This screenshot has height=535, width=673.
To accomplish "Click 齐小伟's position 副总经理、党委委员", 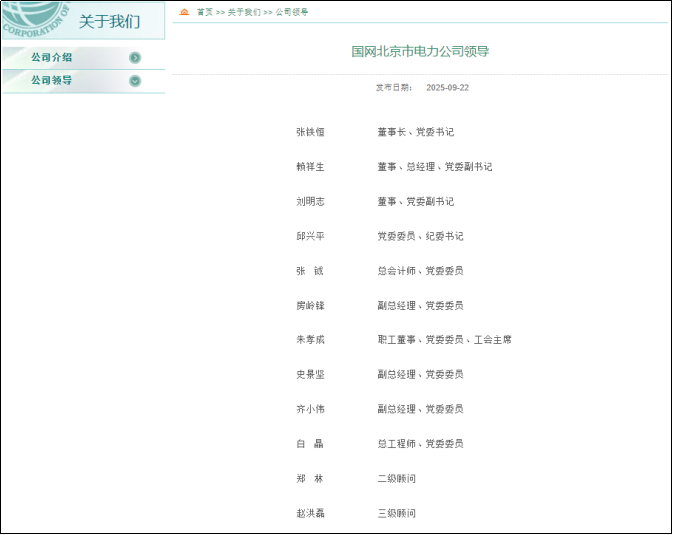I will click(x=421, y=409).
